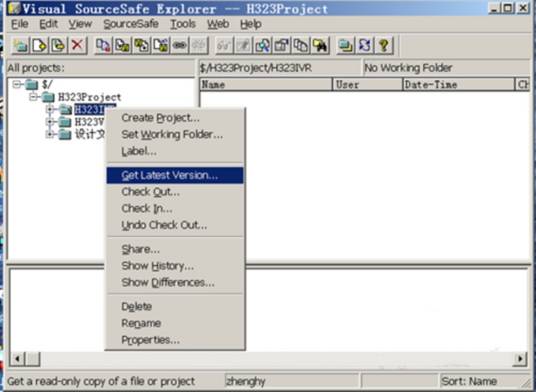The height and width of the screenshot is (392, 536).
Task: Open the SourceSafe menu in menu bar
Action: pyautogui.click(x=131, y=24)
